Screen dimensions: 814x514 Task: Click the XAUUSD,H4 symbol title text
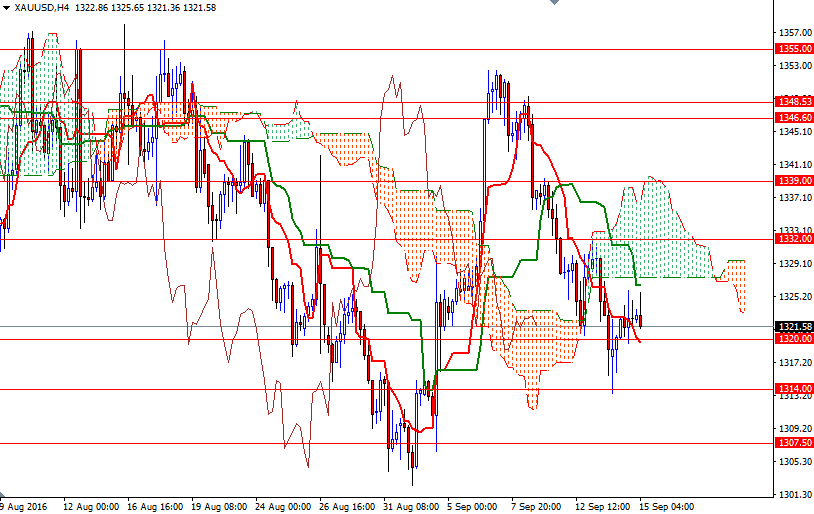point(42,8)
